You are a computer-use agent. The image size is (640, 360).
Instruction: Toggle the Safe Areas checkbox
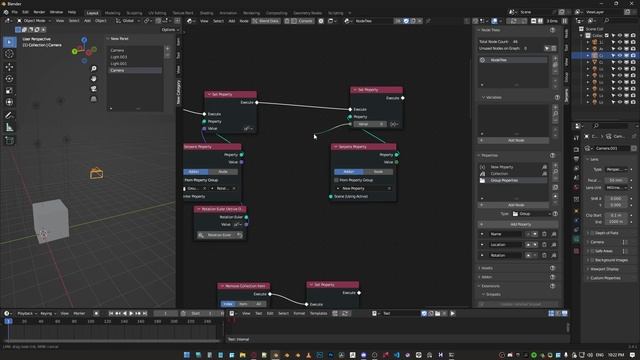coord(592,251)
